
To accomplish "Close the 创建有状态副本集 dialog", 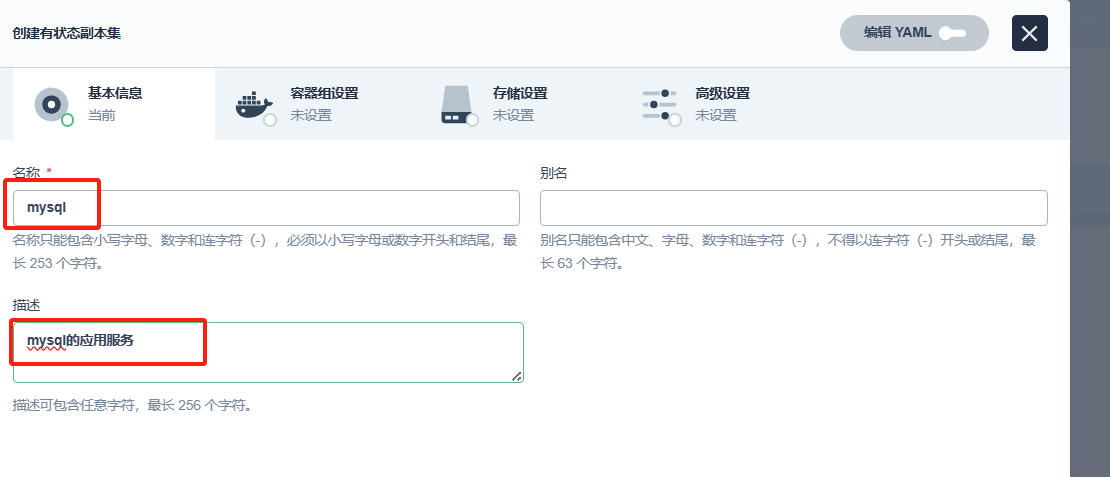I will click(1029, 33).
